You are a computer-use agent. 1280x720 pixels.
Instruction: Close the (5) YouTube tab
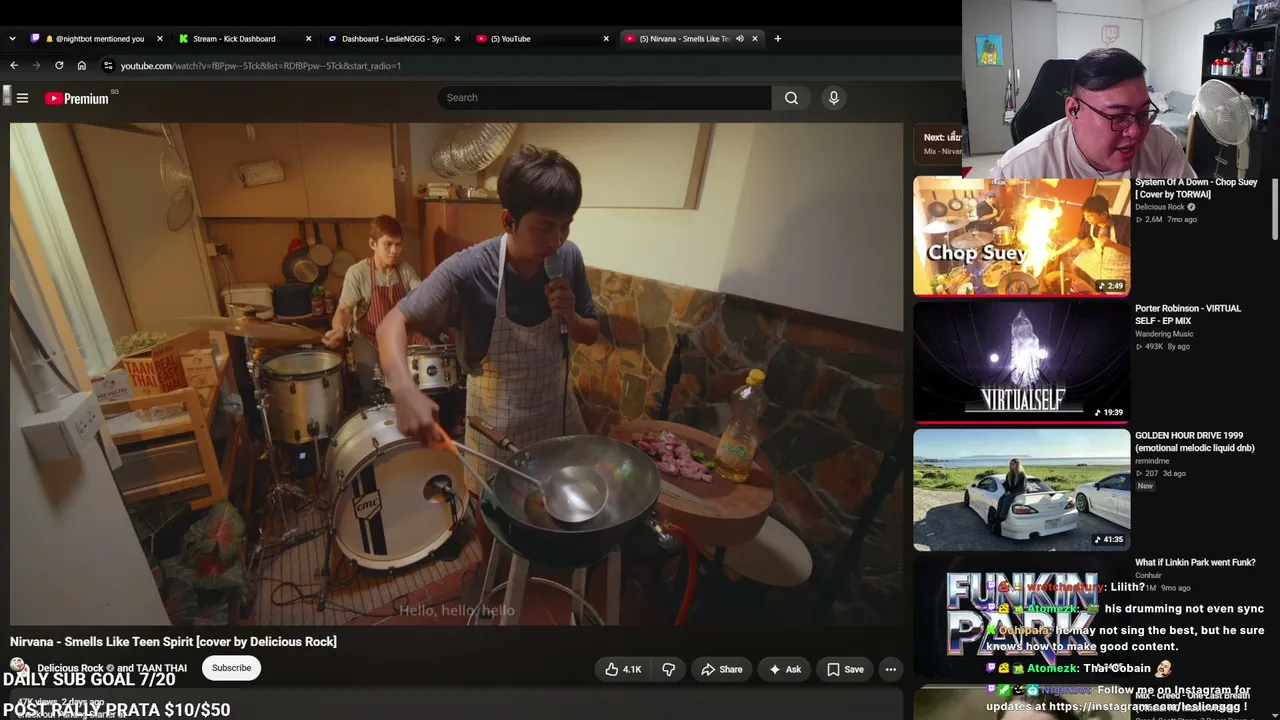(606, 39)
